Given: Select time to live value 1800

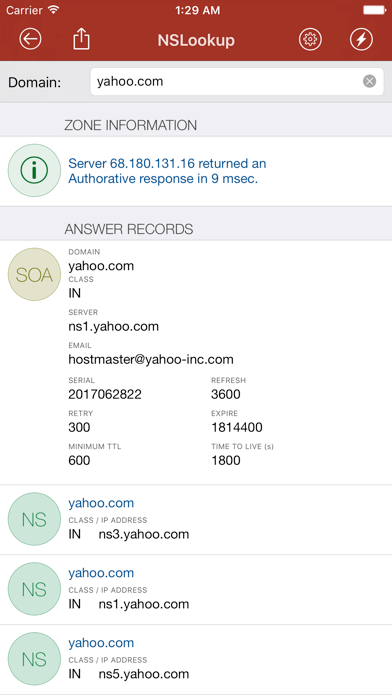Looking at the screenshot, I should 226,460.
